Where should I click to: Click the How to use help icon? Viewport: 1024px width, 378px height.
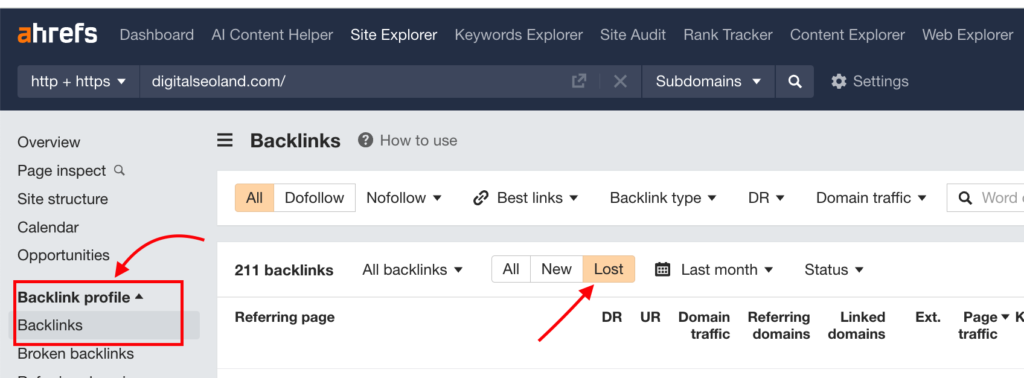[366, 140]
